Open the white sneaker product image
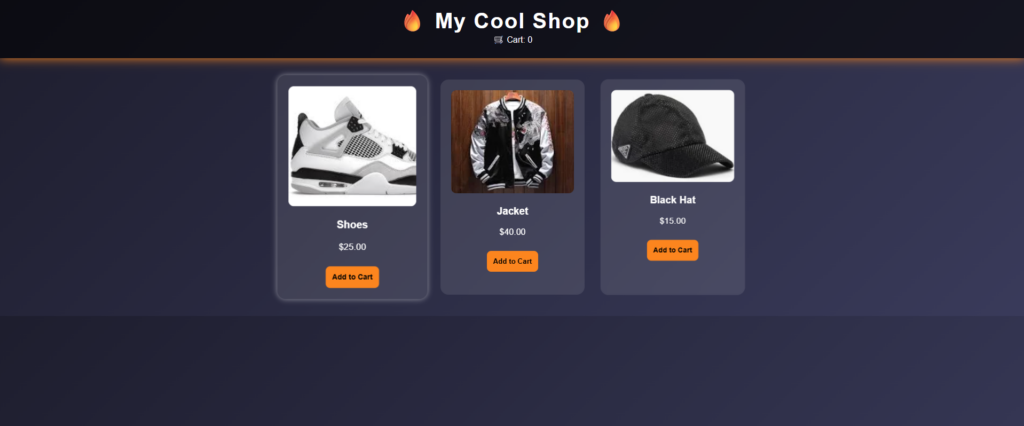1024x426 pixels. tap(352, 146)
